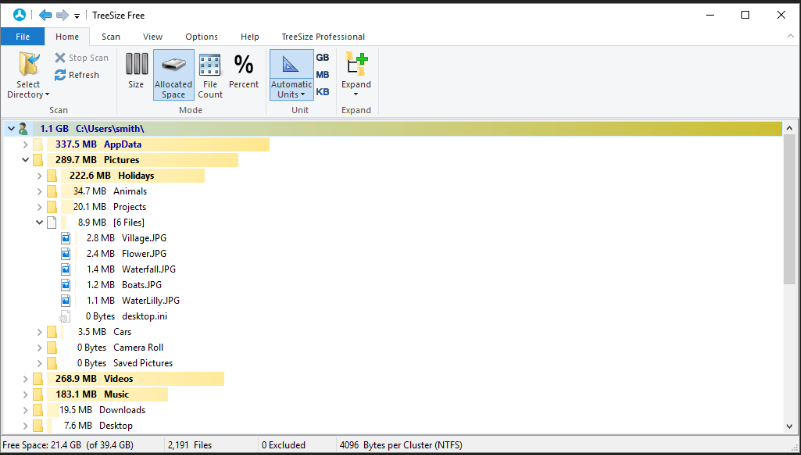
Task: Select the Camera Roll row
Action: coord(393,348)
